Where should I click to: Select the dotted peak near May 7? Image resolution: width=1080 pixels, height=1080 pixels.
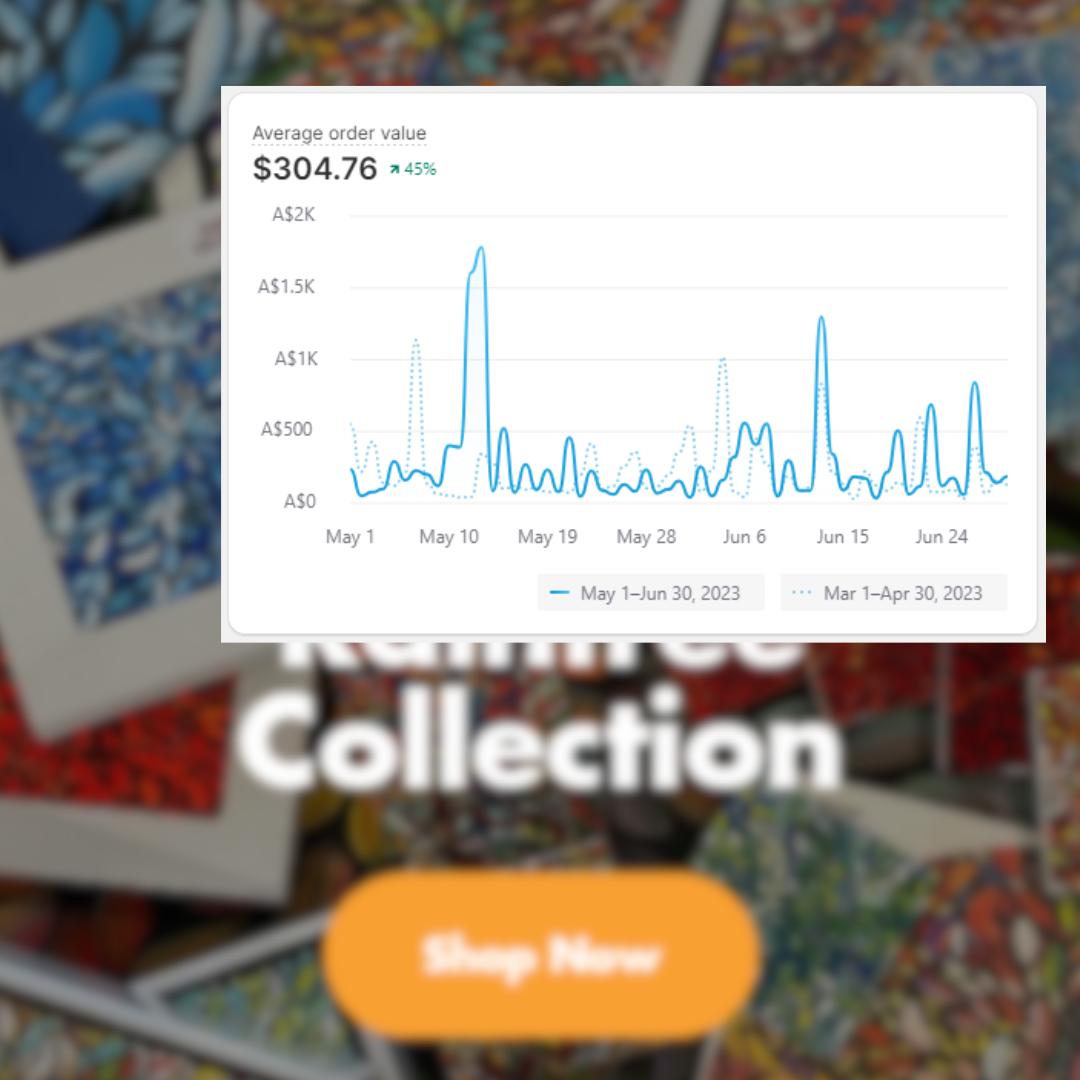coord(416,342)
